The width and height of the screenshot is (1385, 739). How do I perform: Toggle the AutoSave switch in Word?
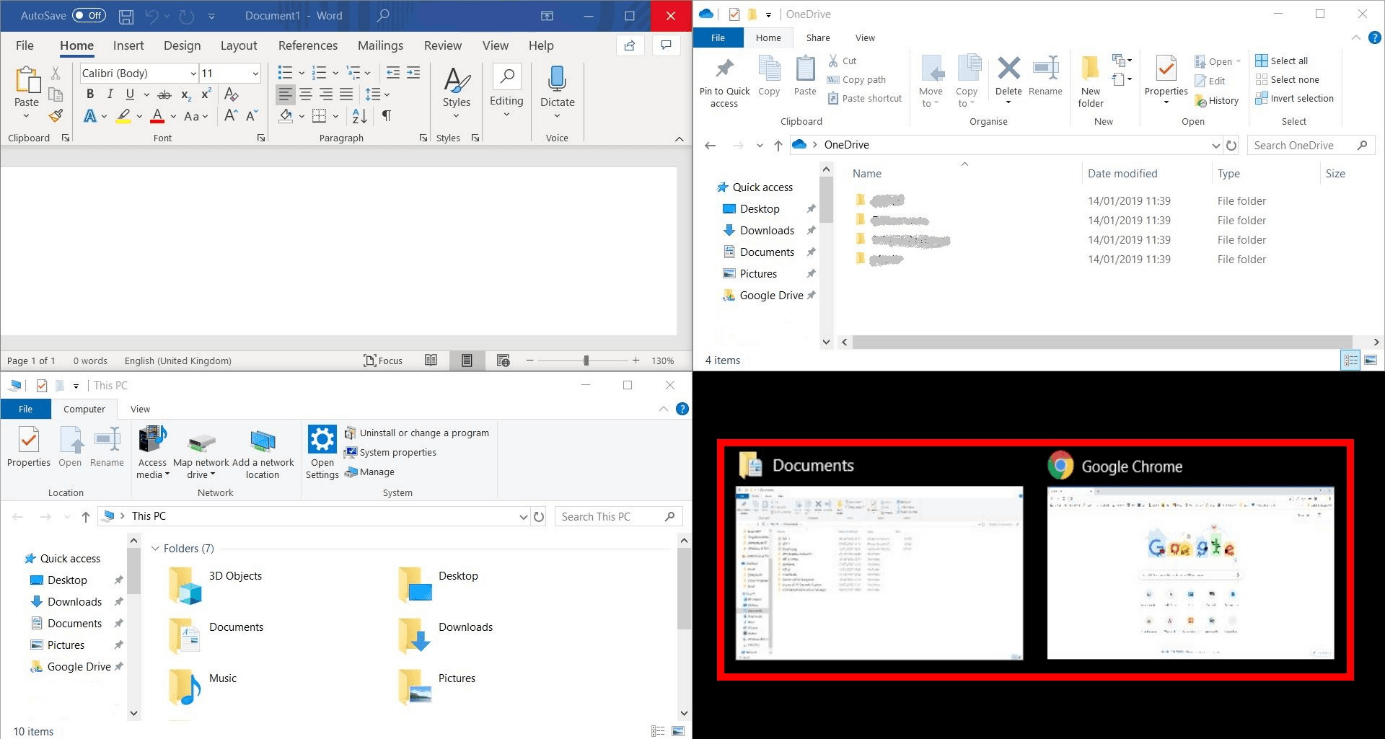coord(89,16)
